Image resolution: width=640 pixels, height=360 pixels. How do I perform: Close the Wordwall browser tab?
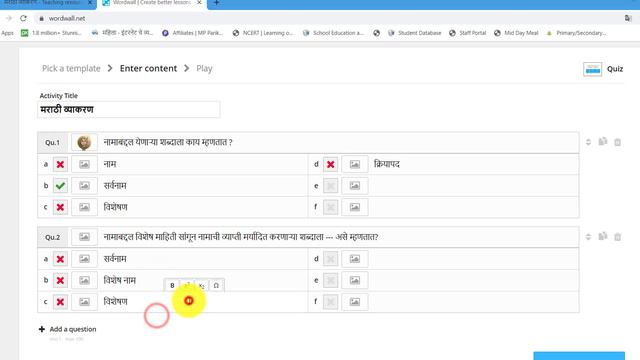coord(199,3)
